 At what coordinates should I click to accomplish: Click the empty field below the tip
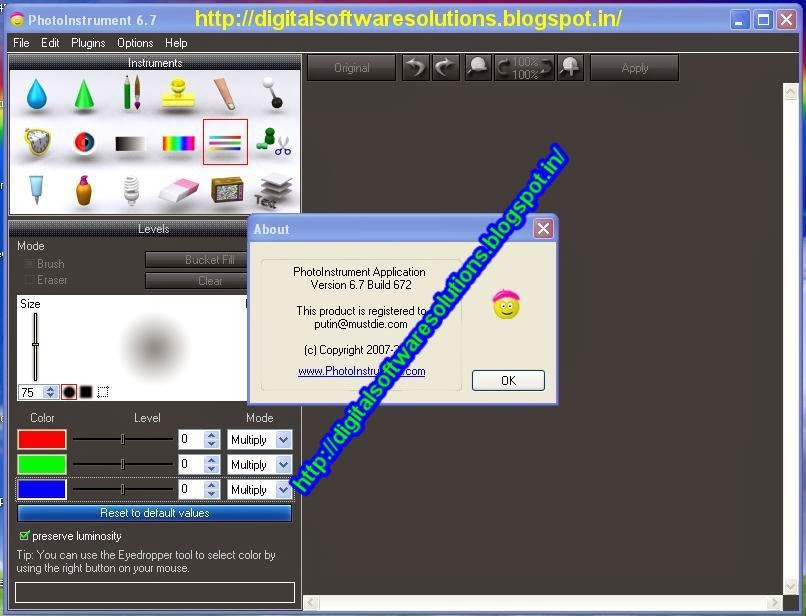[x=155, y=592]
